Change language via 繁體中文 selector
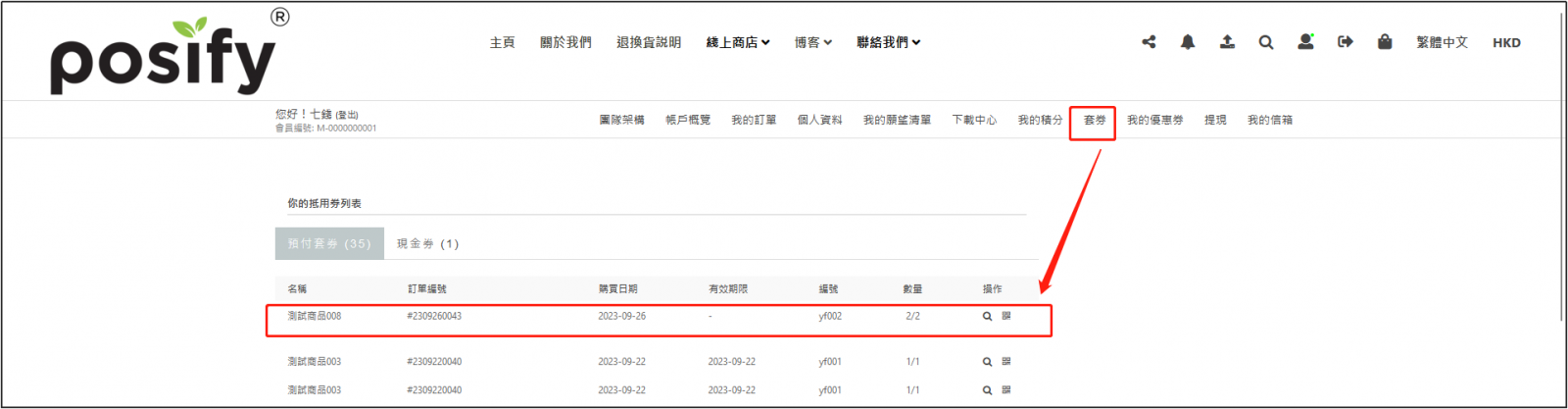The width and height of the screenshot is (1568, 409). [x=1442, y=42]
